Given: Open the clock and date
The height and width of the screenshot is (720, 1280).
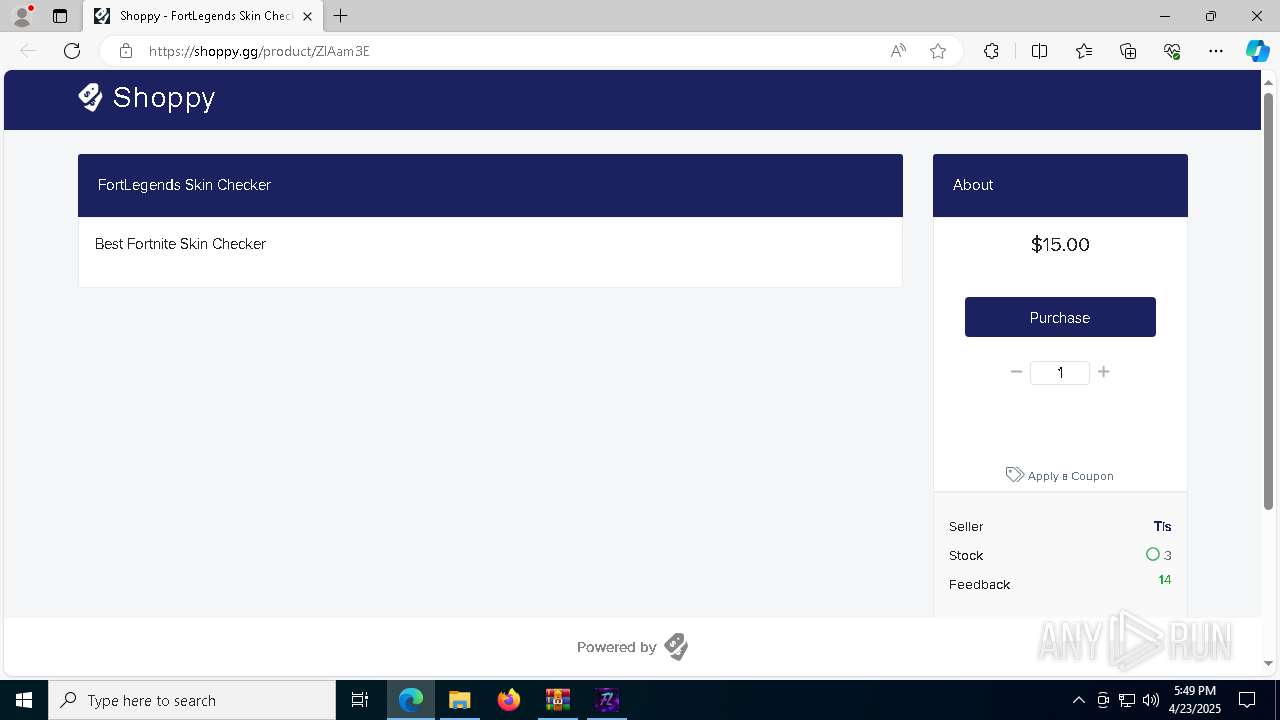Looking at the screenshot, I should coord(1194,700).
